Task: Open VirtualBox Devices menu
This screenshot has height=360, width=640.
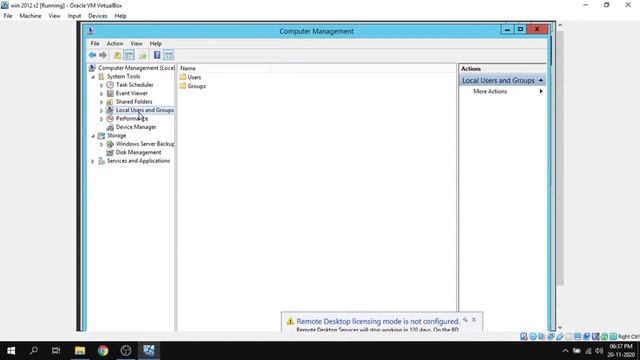Action: (x=98, y=16)
